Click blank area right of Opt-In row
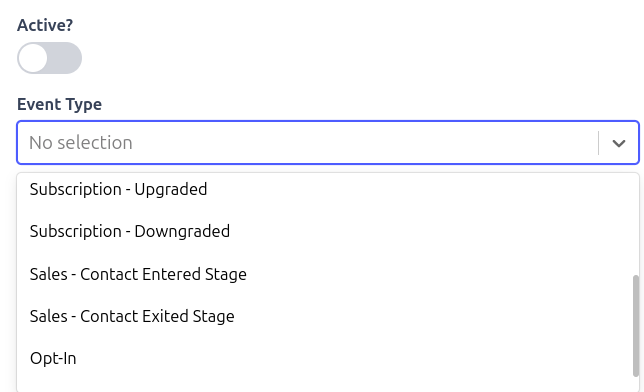The width and height of the screenshot is (644, 392). [353, 358]
